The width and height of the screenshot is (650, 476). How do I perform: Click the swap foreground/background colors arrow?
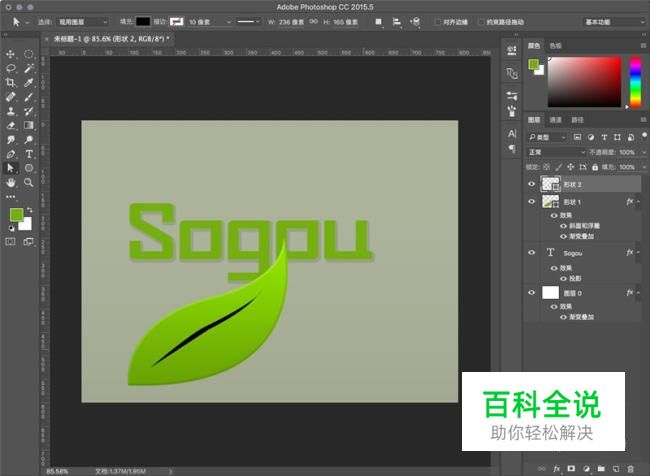29,210
